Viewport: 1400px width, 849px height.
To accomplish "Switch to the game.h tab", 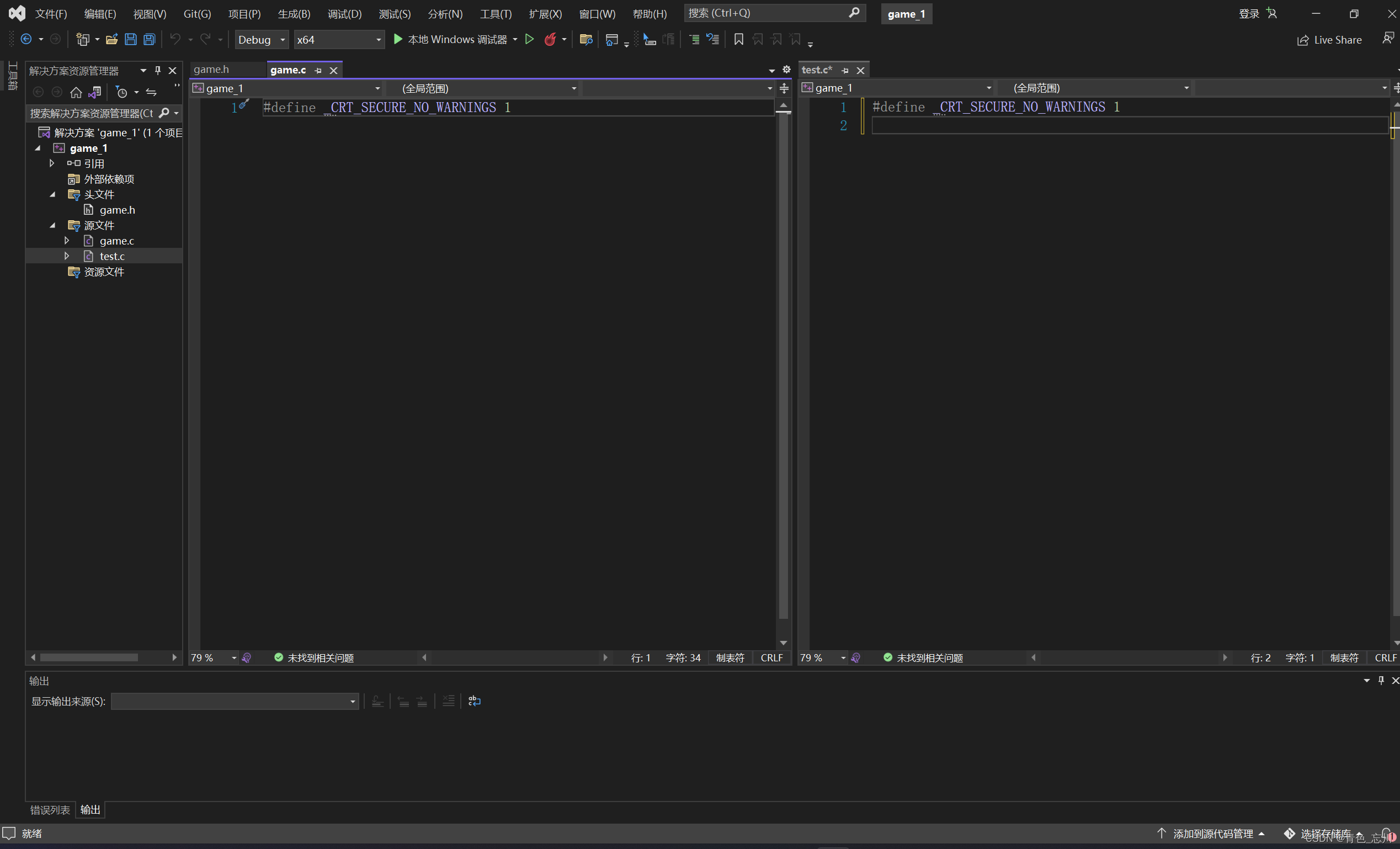I will coord(211,70).
